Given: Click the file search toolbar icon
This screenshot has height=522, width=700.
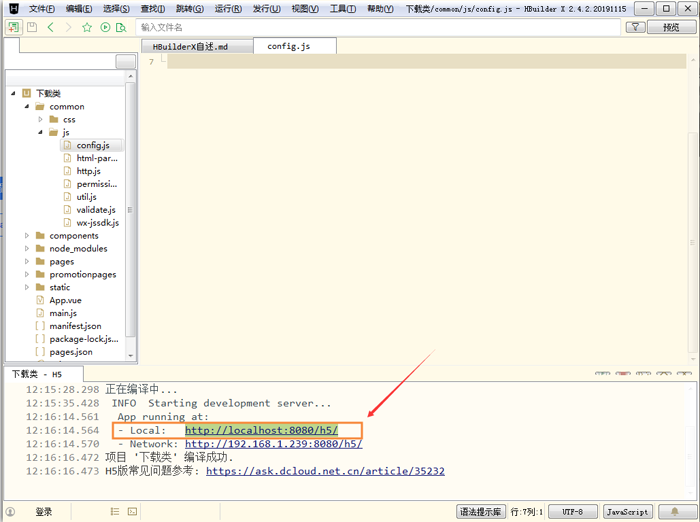Looking at the screenshot, I should point(121,27).
